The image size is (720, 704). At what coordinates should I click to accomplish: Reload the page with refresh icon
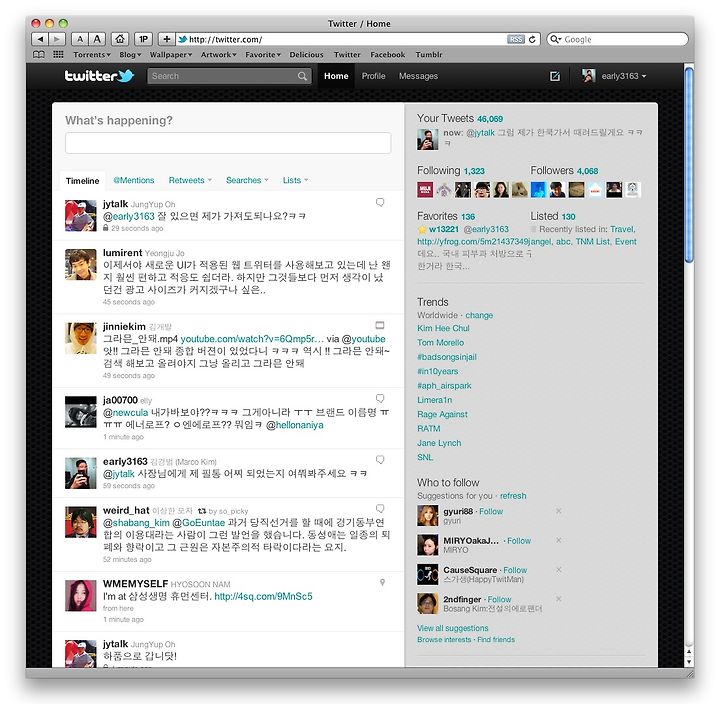click(x=532, y=39)
